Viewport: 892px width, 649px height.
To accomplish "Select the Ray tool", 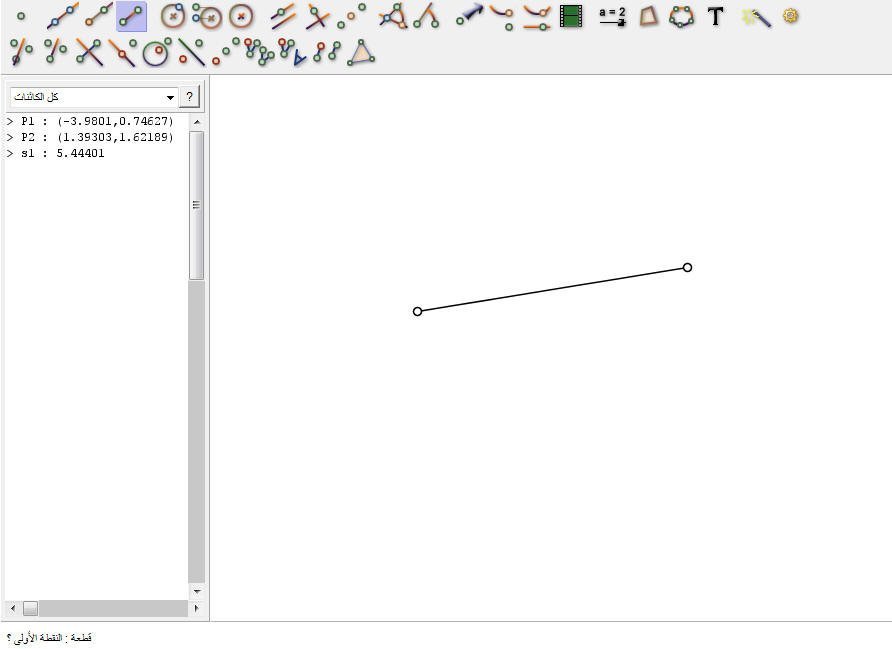I will pyautogui.click(x=98, y=16).
